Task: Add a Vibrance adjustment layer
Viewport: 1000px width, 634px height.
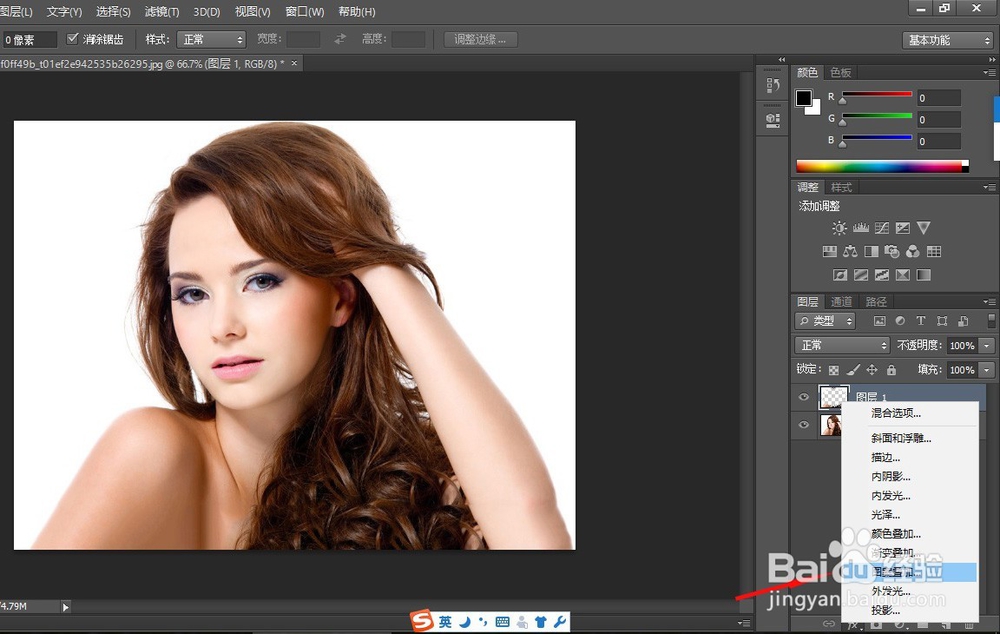Action: [x=923, y=228]
